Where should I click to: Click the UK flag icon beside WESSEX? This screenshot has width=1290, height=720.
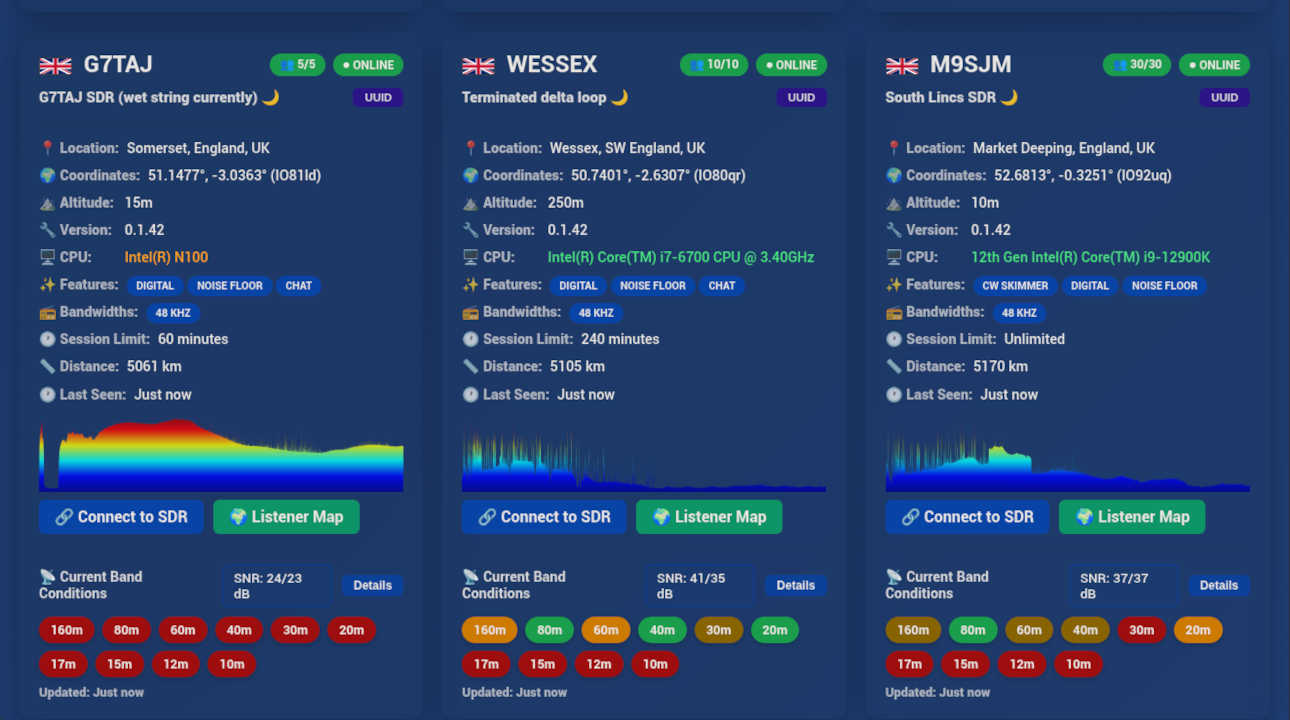pyautogui.click(x=478, y=66)
